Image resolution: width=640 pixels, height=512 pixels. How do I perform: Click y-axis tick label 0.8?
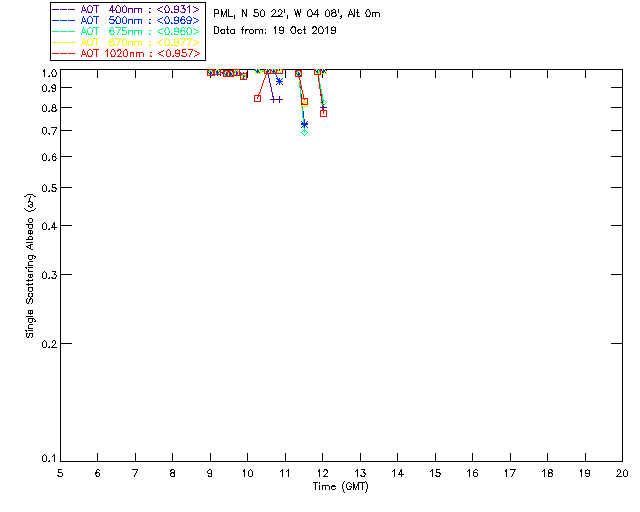pyautogui.click(x=49, y=108)
